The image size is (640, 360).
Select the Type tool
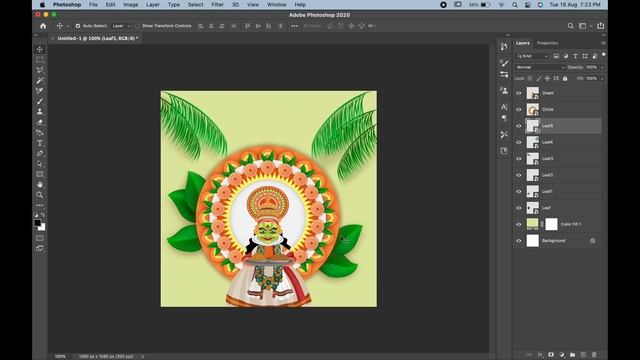40,143
